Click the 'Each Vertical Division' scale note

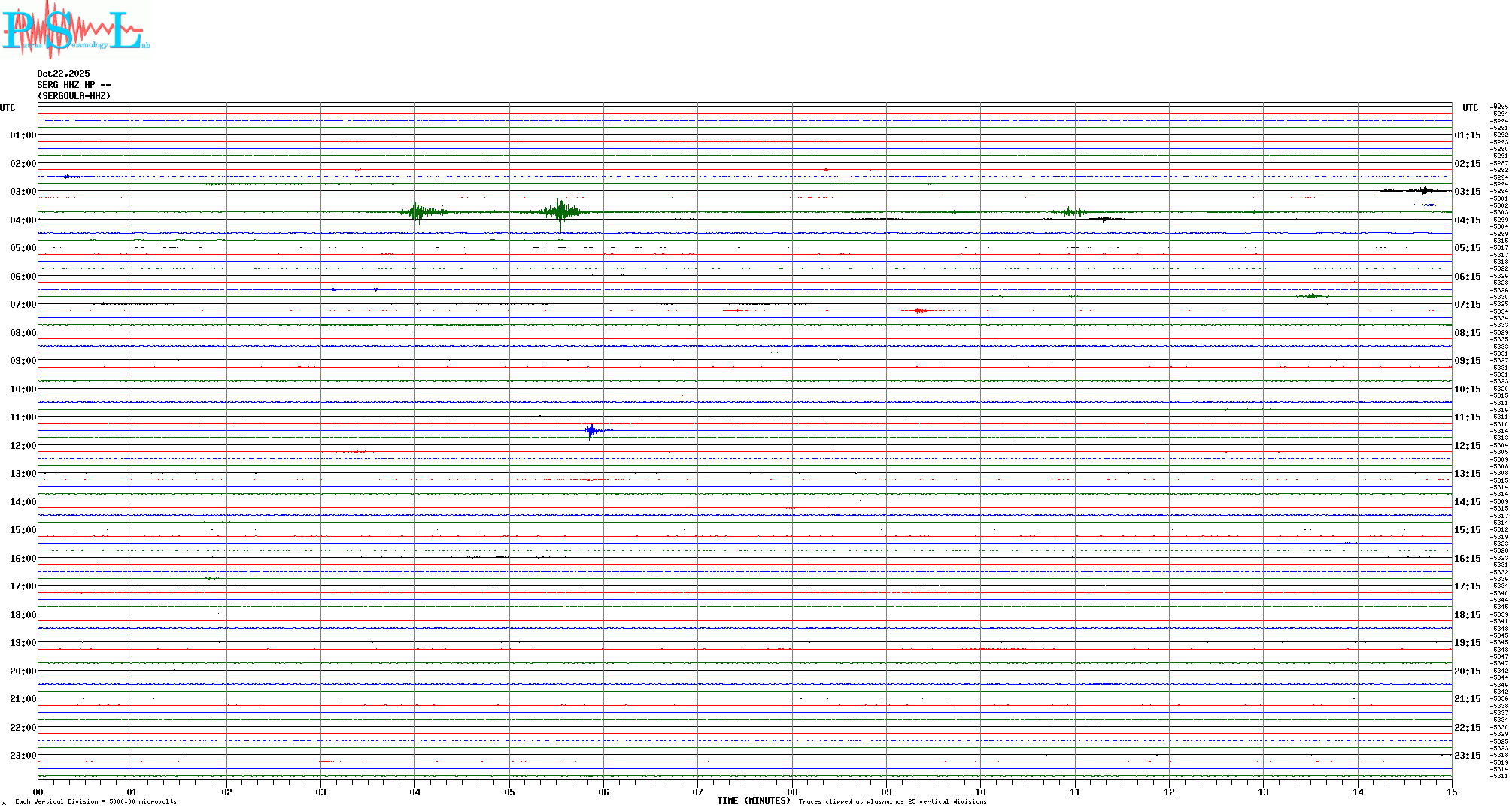(x=96, y=801)
